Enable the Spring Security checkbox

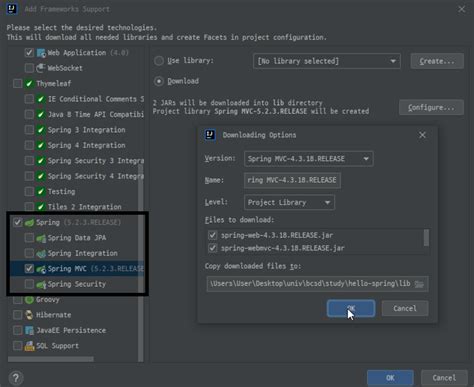[29, 284]
